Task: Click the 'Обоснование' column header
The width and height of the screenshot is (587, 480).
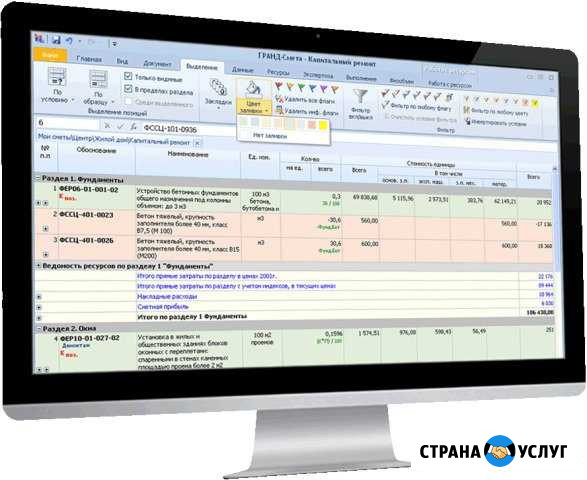Action: coord(96,150)
